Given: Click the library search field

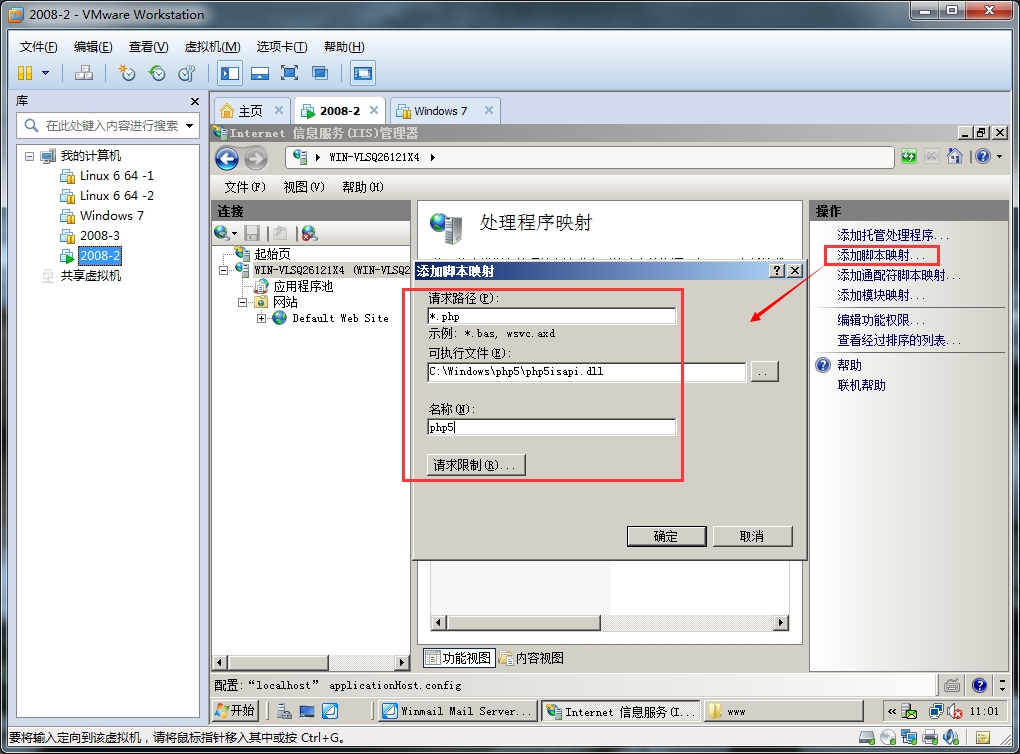Looking at the screenshot, I should (x=107, y=126).
